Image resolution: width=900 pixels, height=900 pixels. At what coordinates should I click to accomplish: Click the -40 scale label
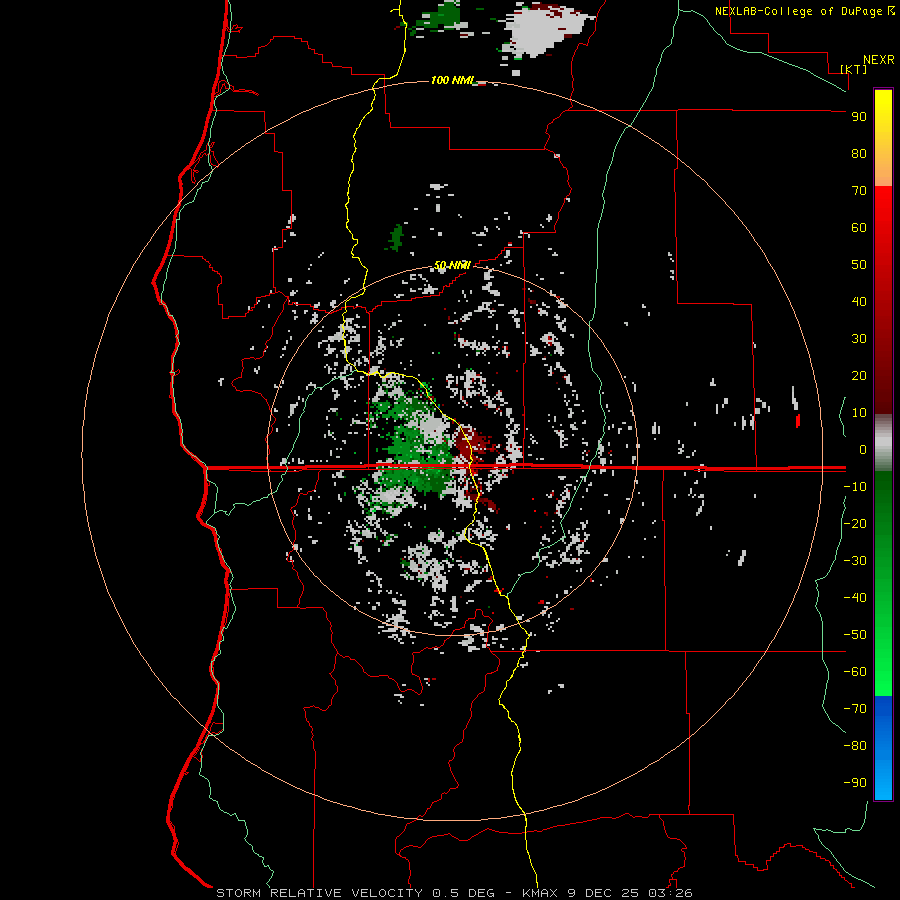(855, 598)
